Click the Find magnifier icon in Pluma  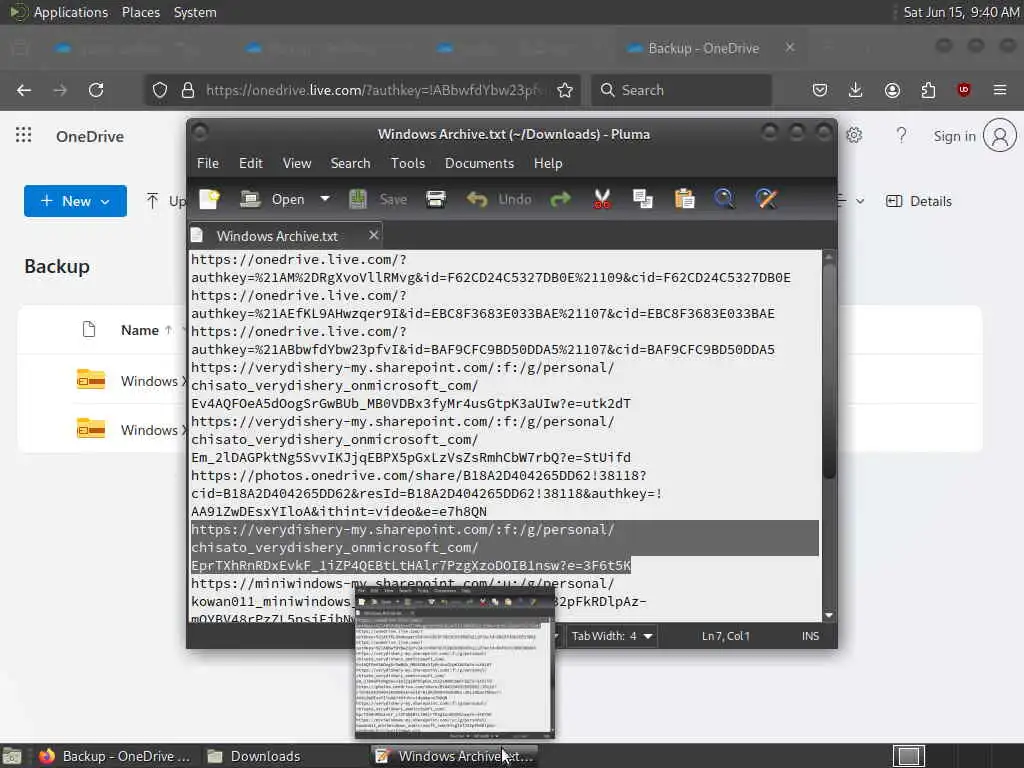[724, 199]
